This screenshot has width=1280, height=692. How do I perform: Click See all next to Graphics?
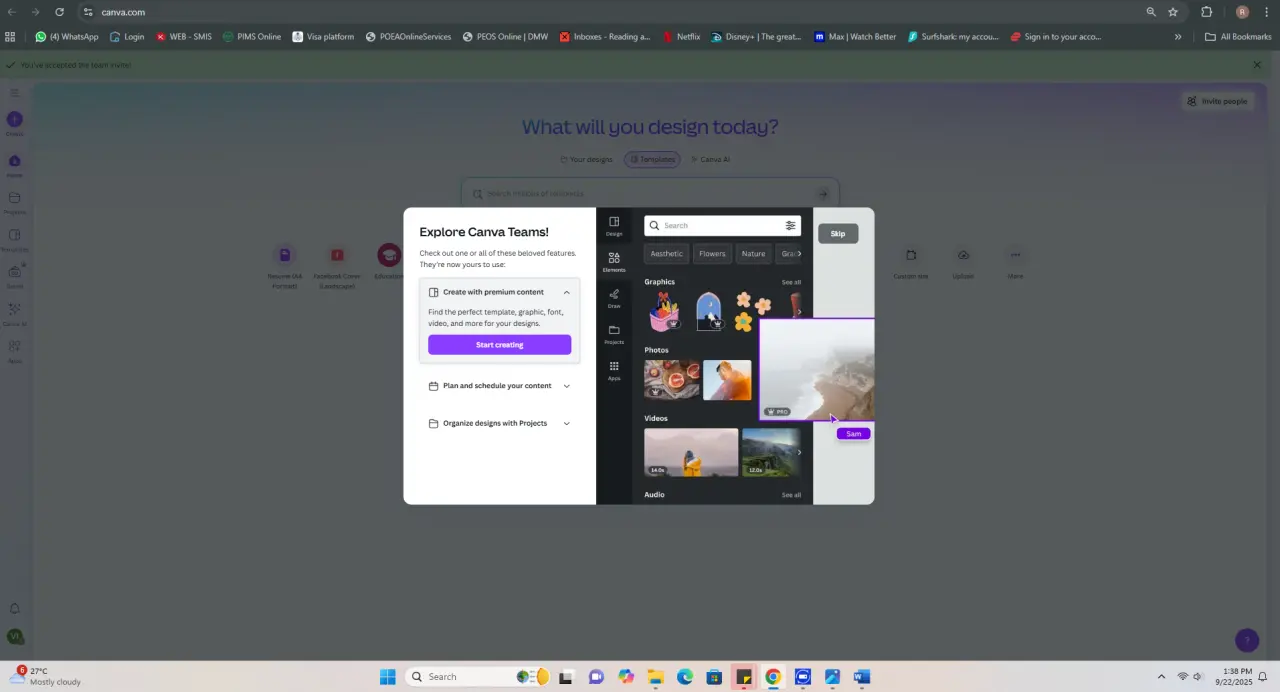tap(791, 282)
